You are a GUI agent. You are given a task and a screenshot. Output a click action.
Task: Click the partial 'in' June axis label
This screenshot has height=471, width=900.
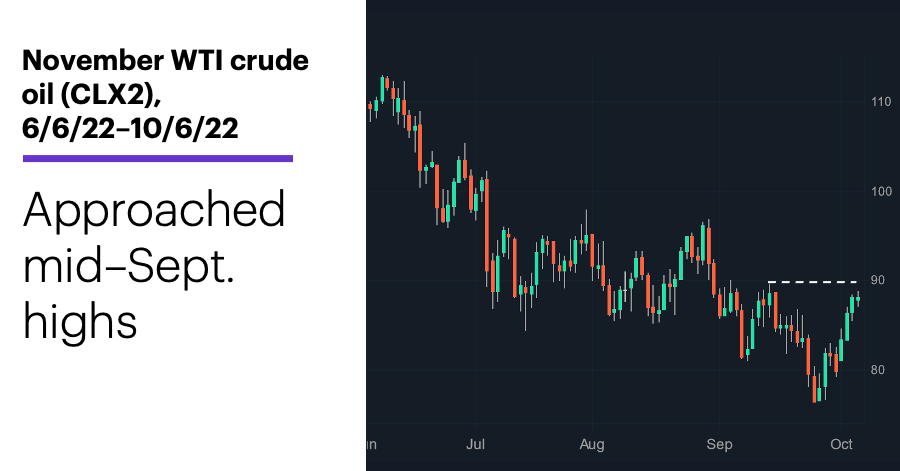(371, 444)
